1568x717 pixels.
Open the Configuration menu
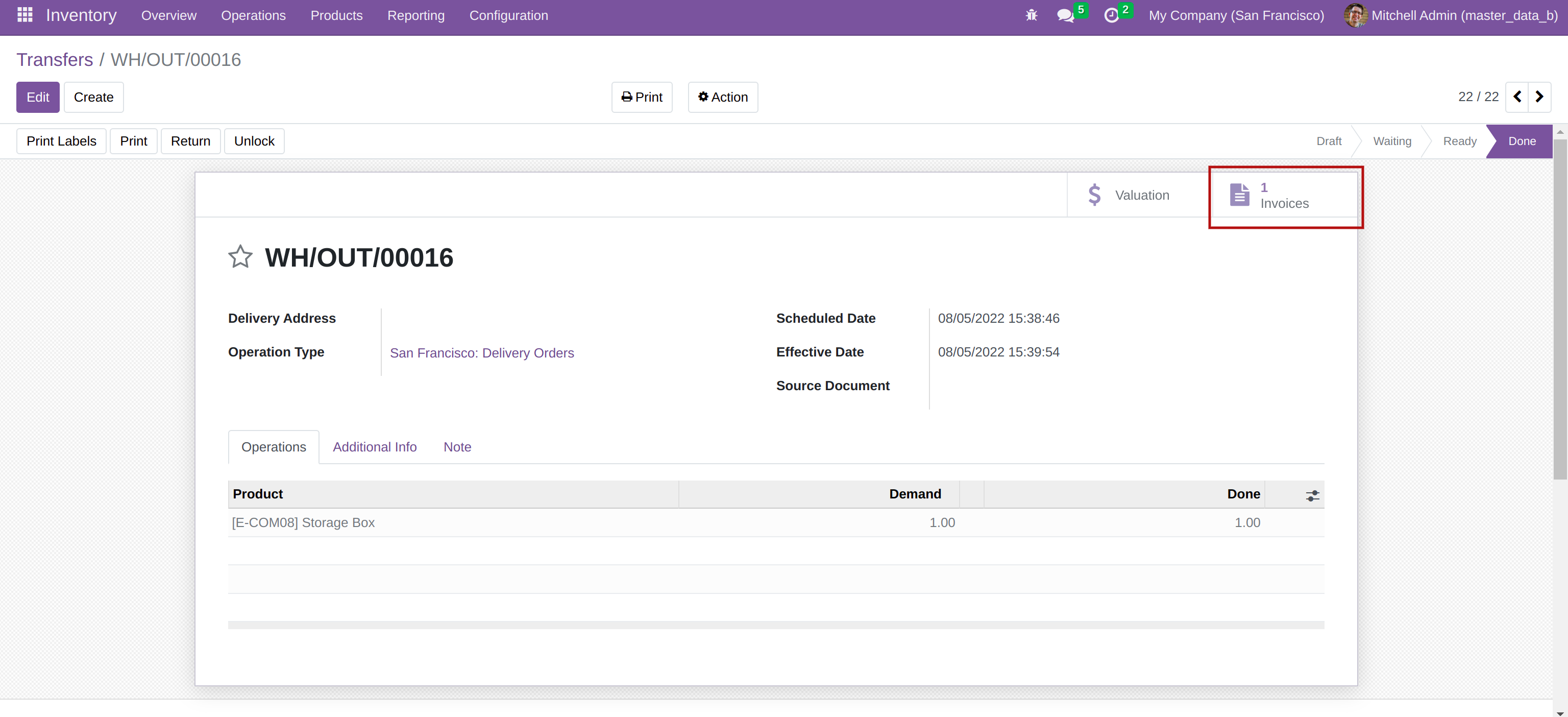tap(508, 15)
